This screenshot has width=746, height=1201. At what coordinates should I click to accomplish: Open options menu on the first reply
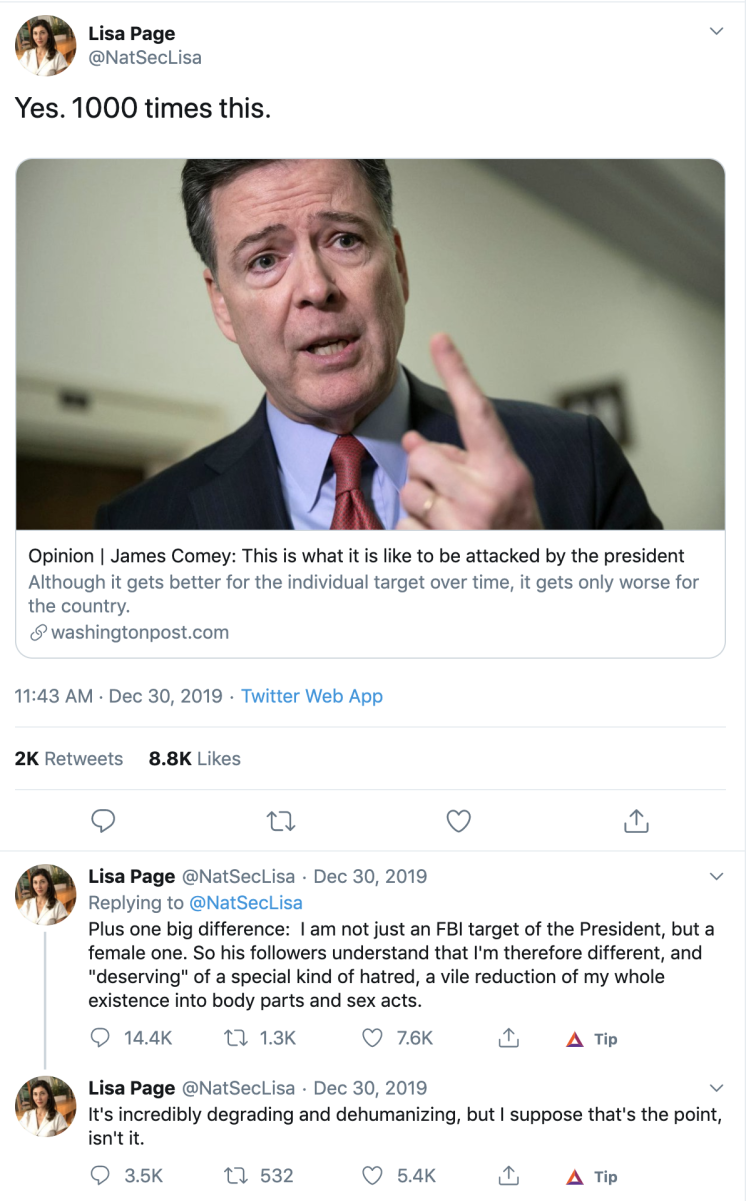pos(716,875)
